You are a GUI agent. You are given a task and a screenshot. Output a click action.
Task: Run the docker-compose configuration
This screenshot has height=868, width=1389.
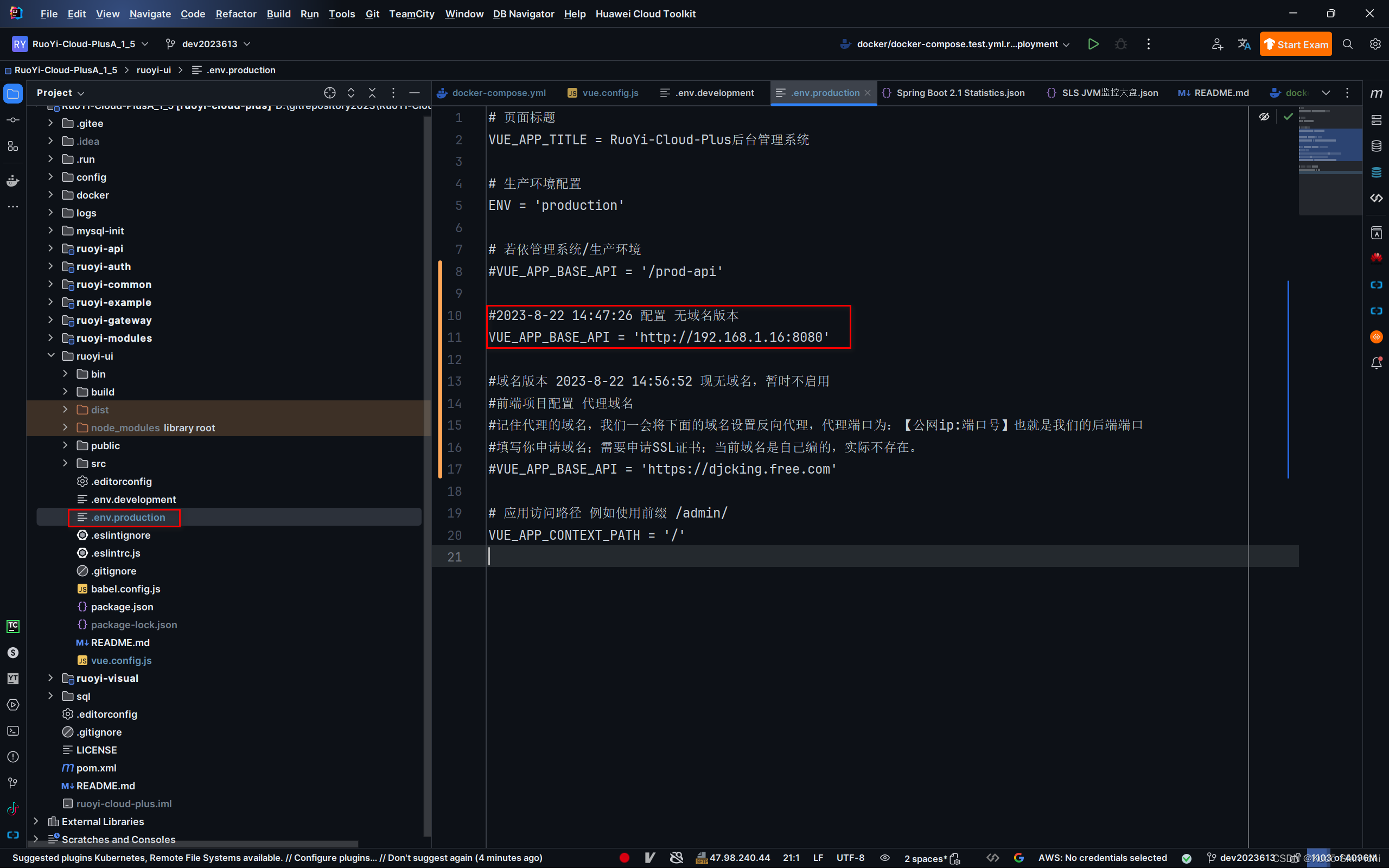pos(1093,44)
